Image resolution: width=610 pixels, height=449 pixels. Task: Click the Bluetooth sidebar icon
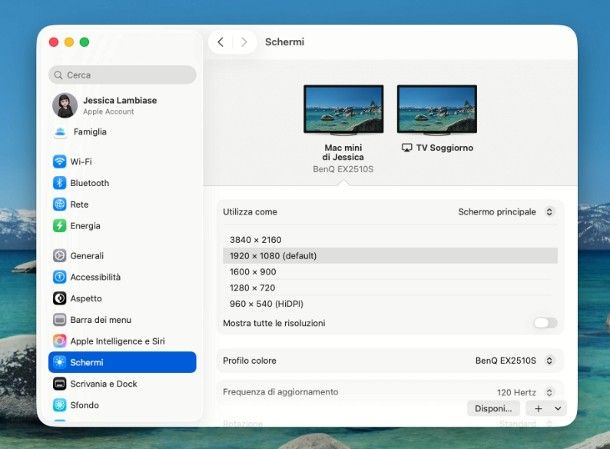tap(60, 182)
